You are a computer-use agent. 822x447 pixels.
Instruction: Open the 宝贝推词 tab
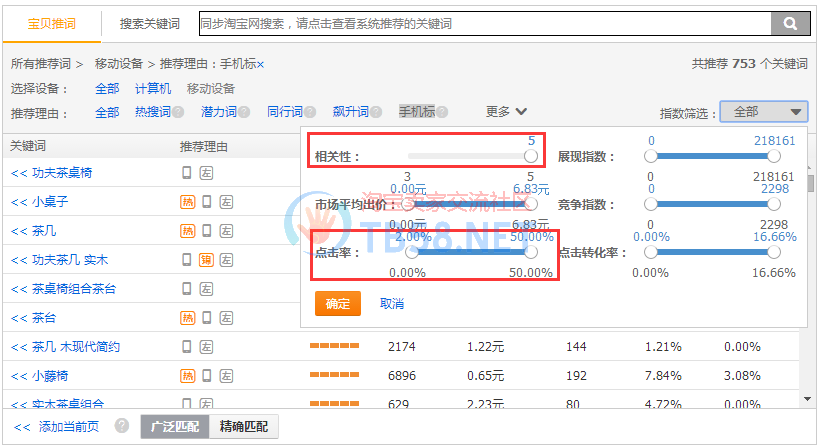(51, 23)
